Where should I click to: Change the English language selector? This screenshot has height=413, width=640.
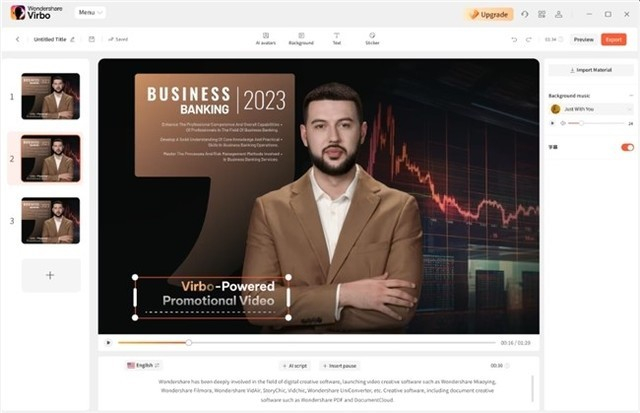point(143,365)
